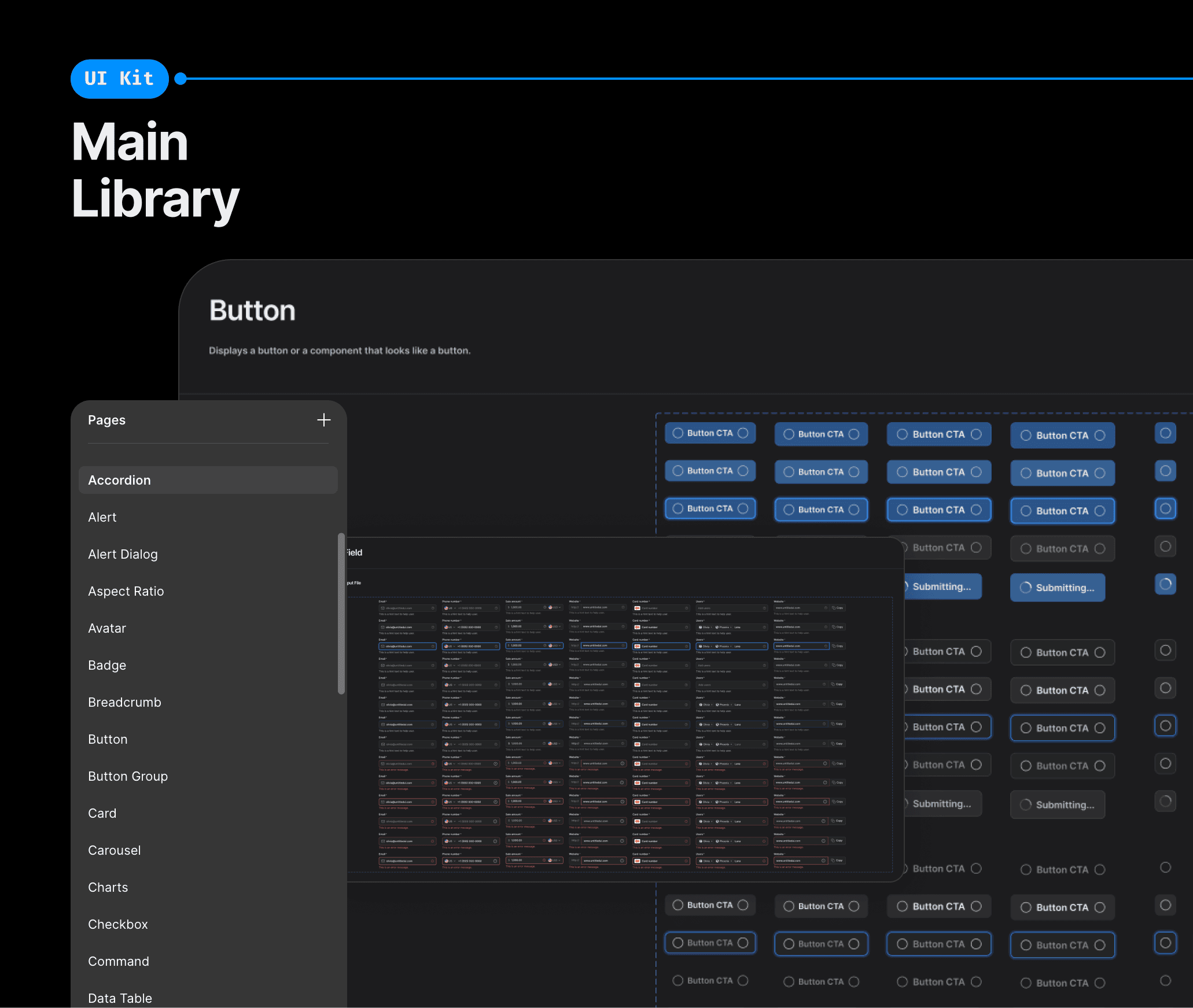Add a new page with plus icon
The image size is (1193, 1008).
pos(323,420)
